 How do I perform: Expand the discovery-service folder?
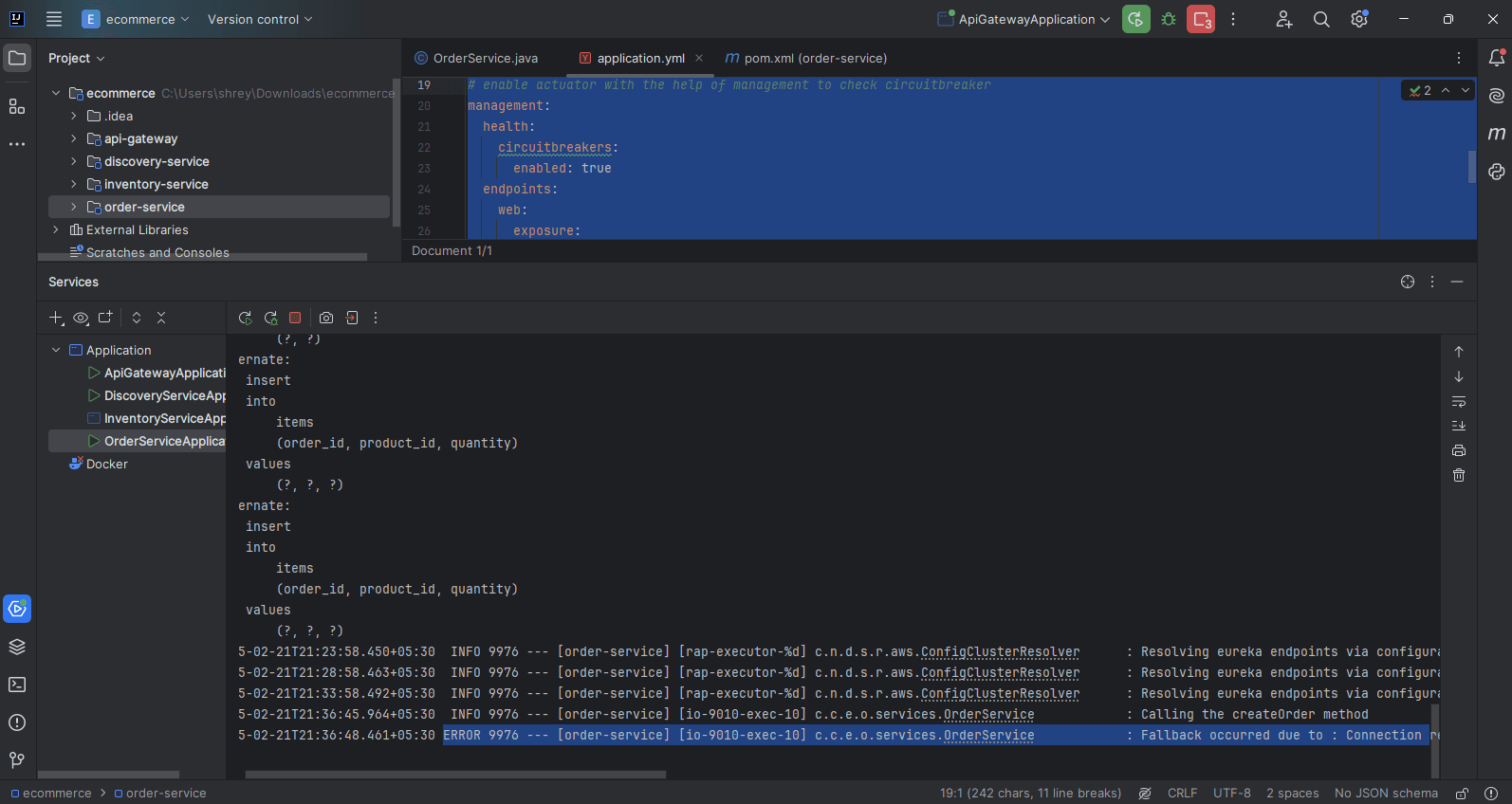pyautogui.click(x=73, y=161)
